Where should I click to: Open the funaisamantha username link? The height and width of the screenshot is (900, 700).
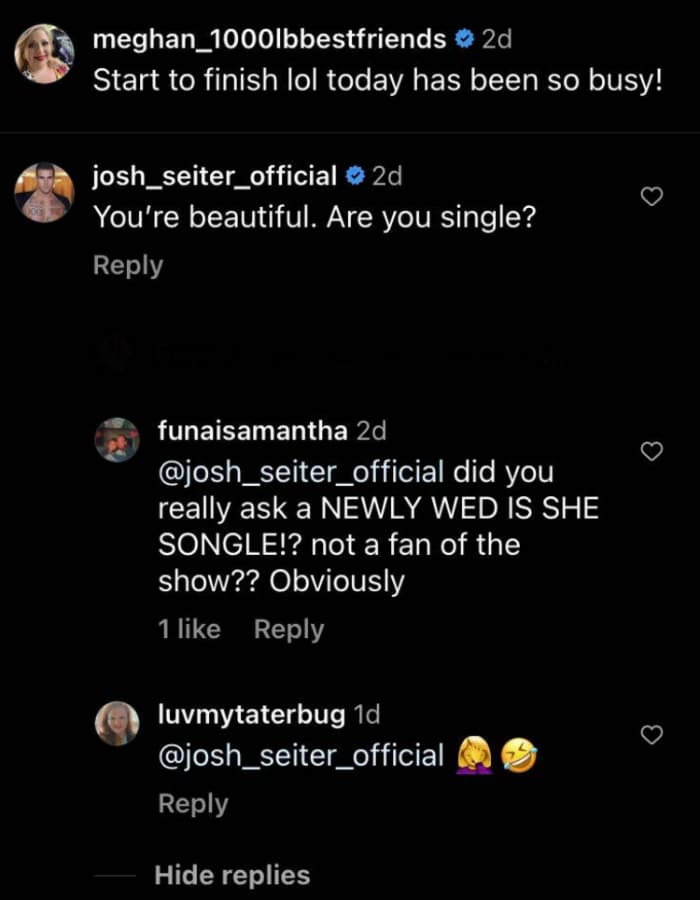click(252, 430)
